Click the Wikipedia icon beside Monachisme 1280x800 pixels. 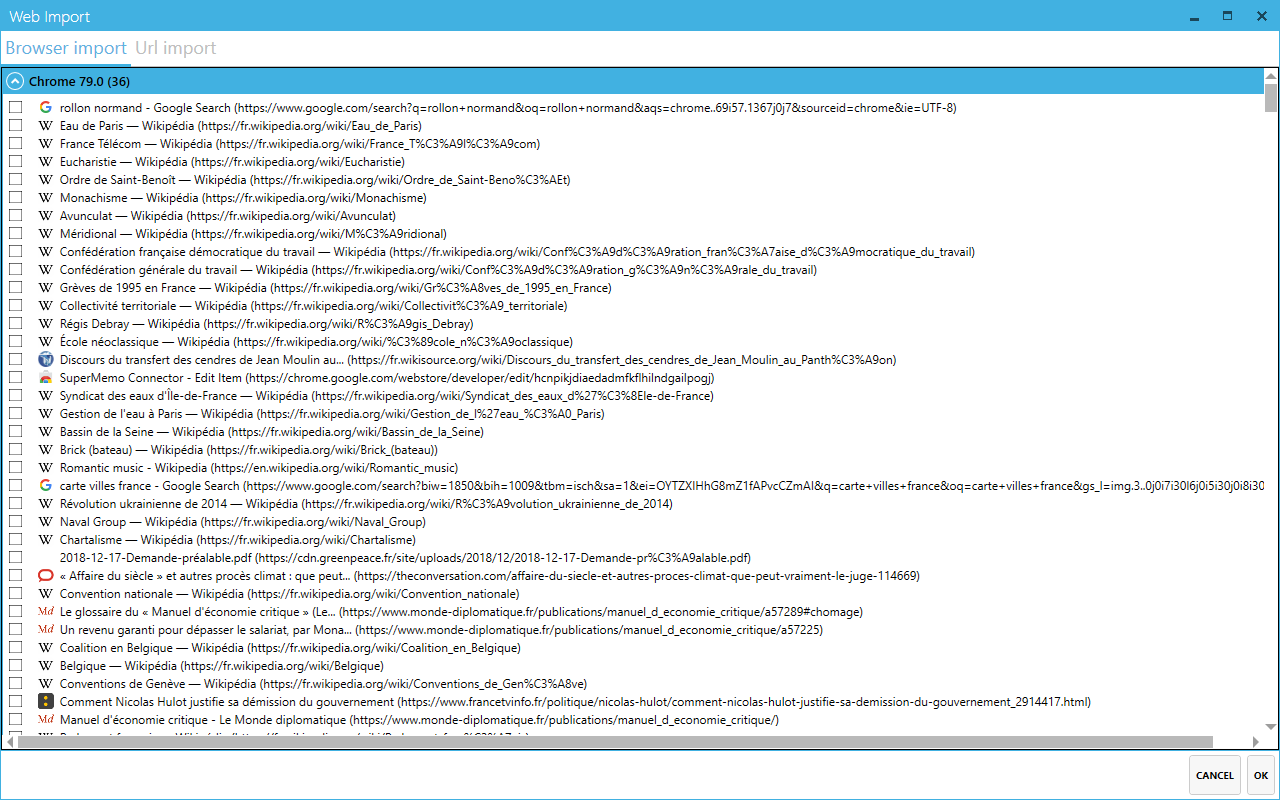45,198
